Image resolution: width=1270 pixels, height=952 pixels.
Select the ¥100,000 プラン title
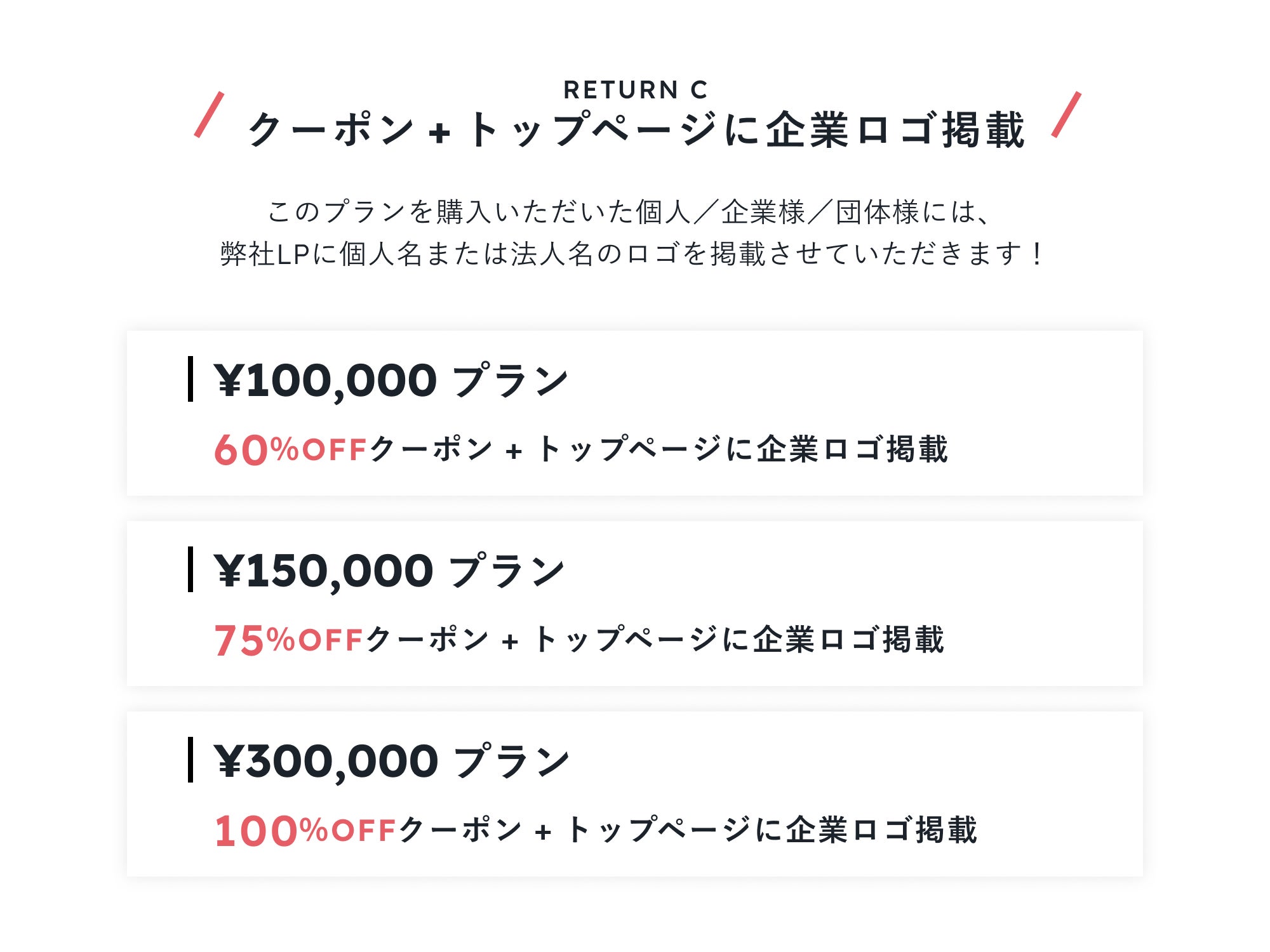tap(391, 381)
